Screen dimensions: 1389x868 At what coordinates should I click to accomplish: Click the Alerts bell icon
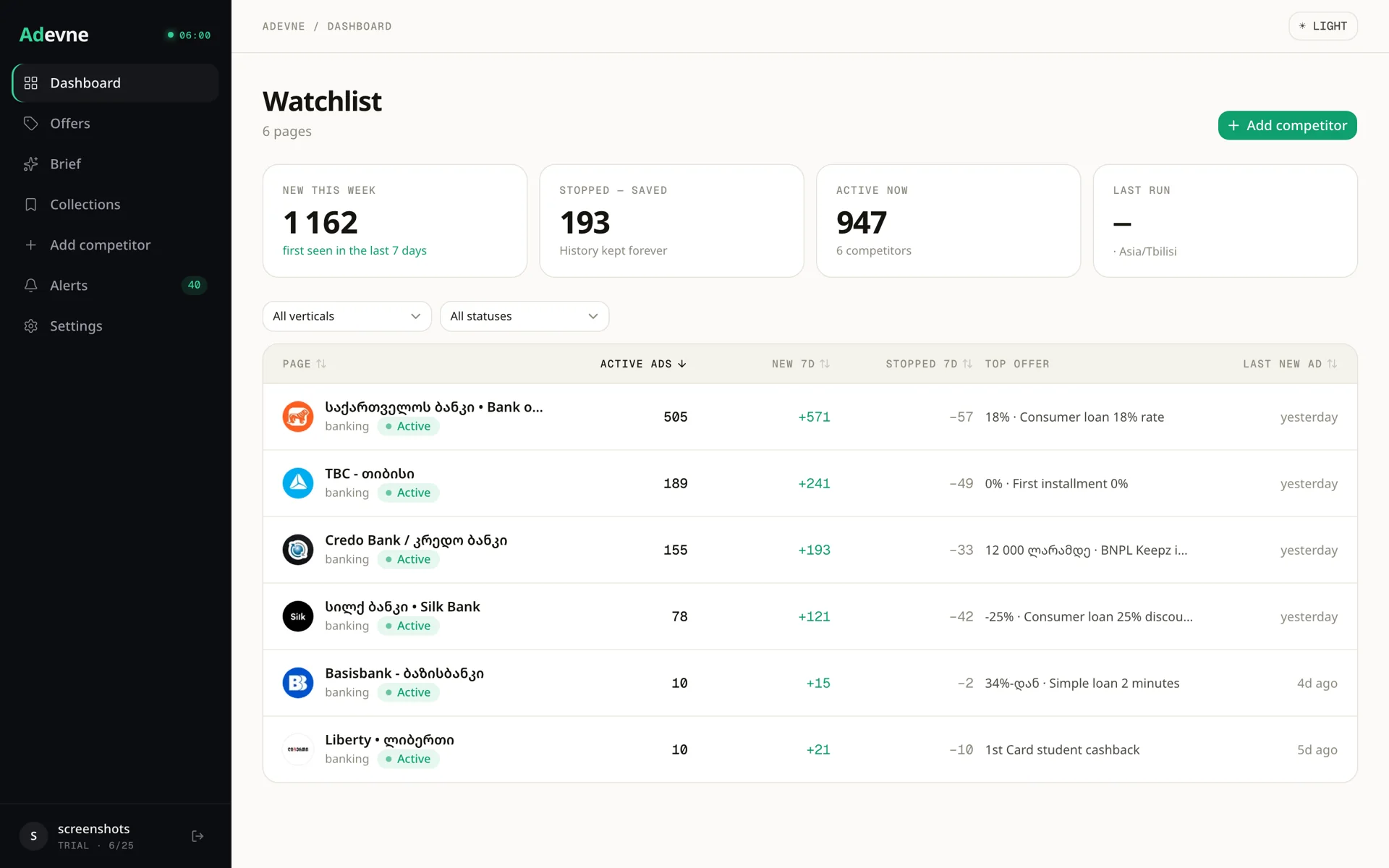30,286
